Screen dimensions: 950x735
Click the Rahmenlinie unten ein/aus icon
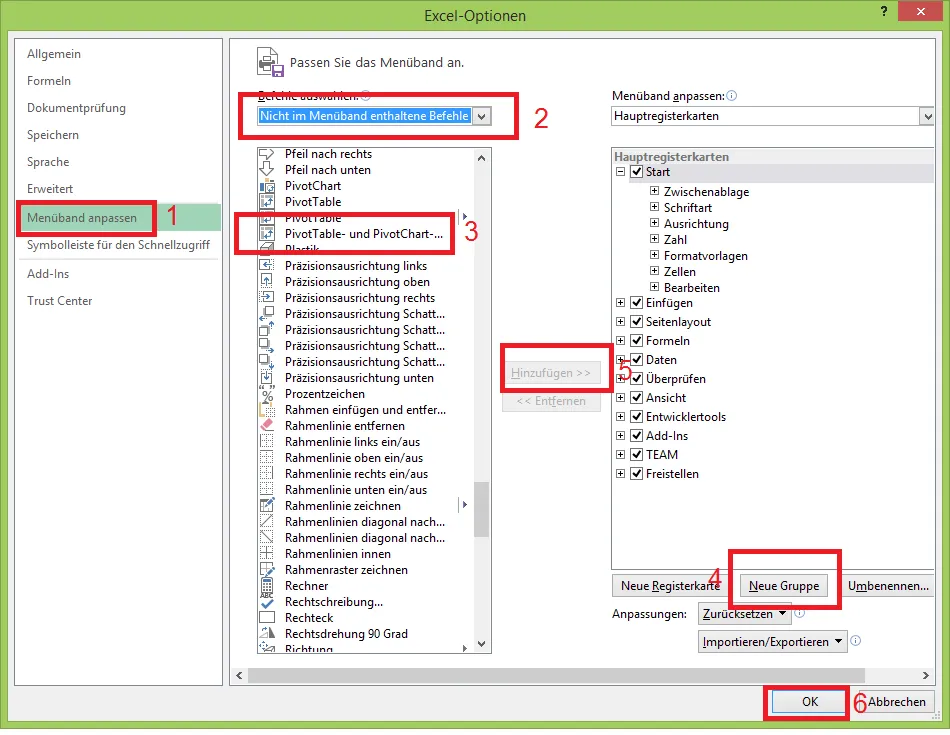click(x=267, y=490)
